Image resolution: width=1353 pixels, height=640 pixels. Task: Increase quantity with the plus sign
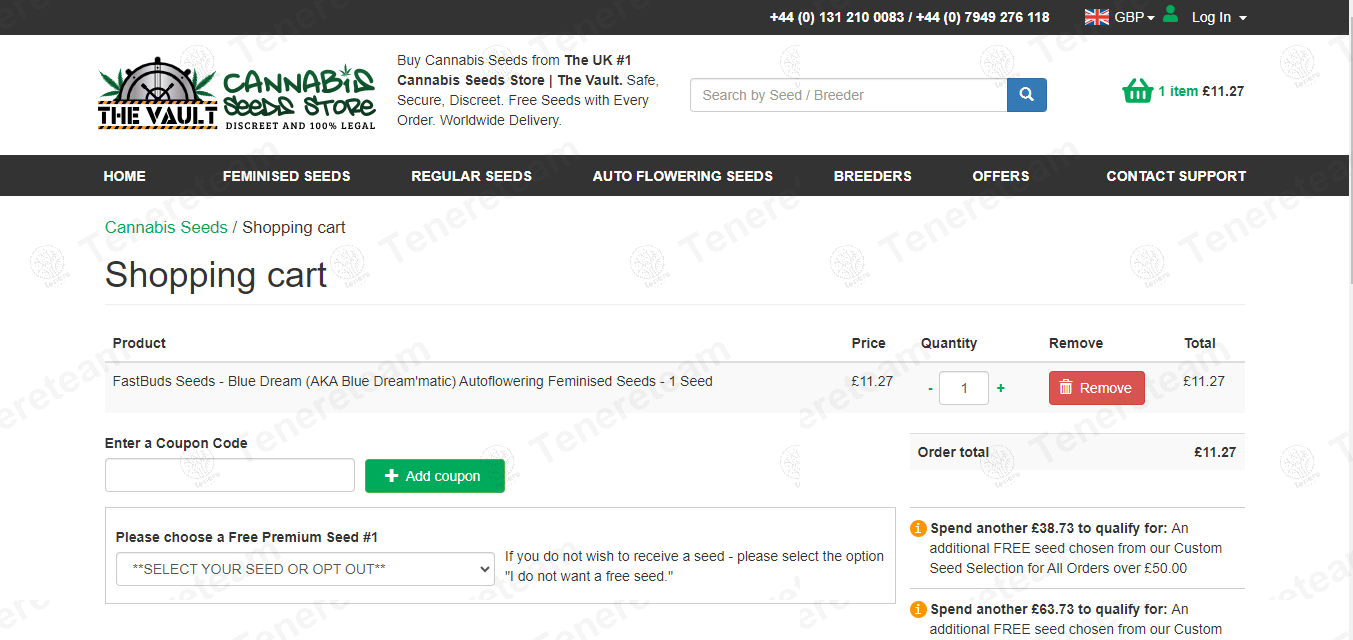click(1000, 388)
